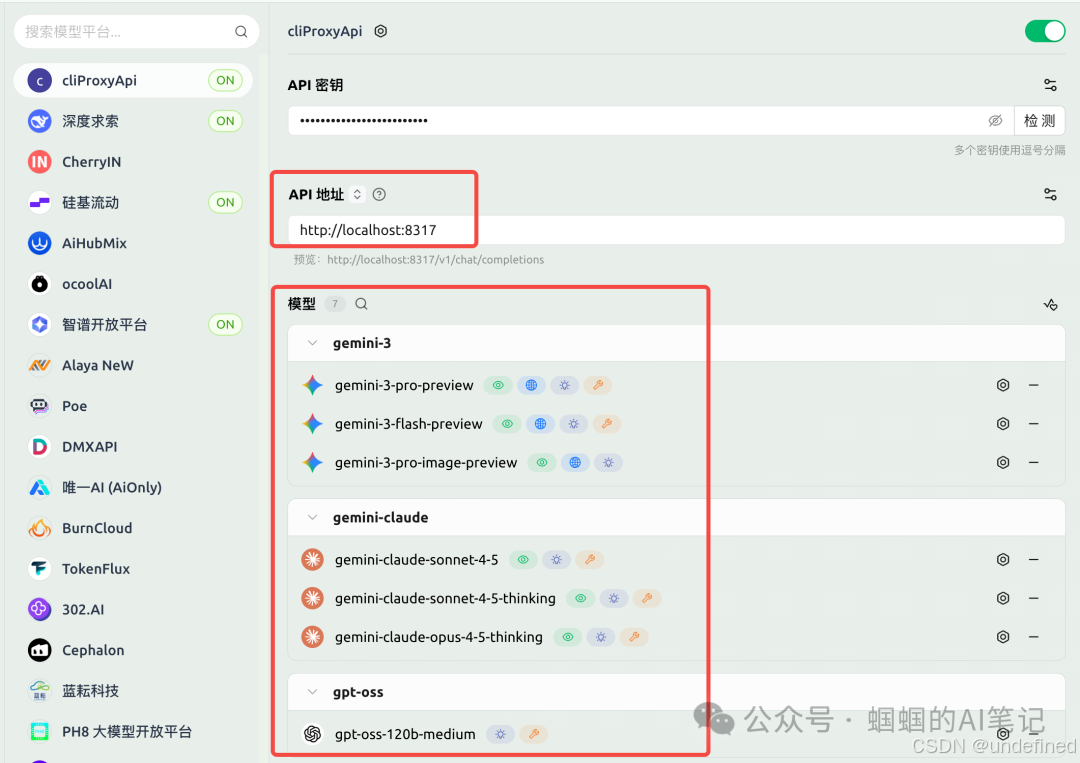
Task: Click web search globe tag of gemini-3-pro-preview
Action: (531, 385)
